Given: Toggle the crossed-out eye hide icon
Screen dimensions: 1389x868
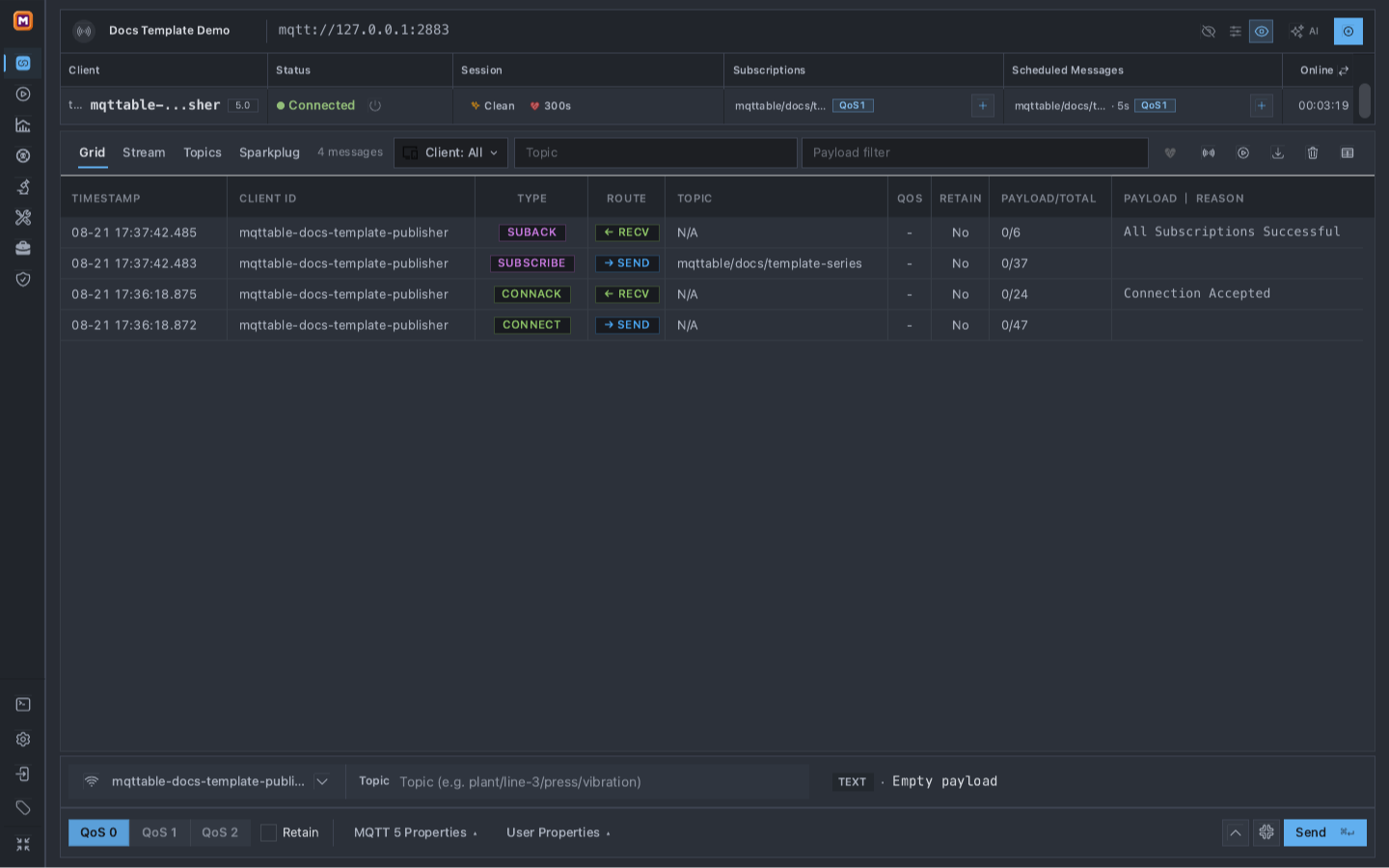Looking at the screenshot, I should [x=1209, y=32].
